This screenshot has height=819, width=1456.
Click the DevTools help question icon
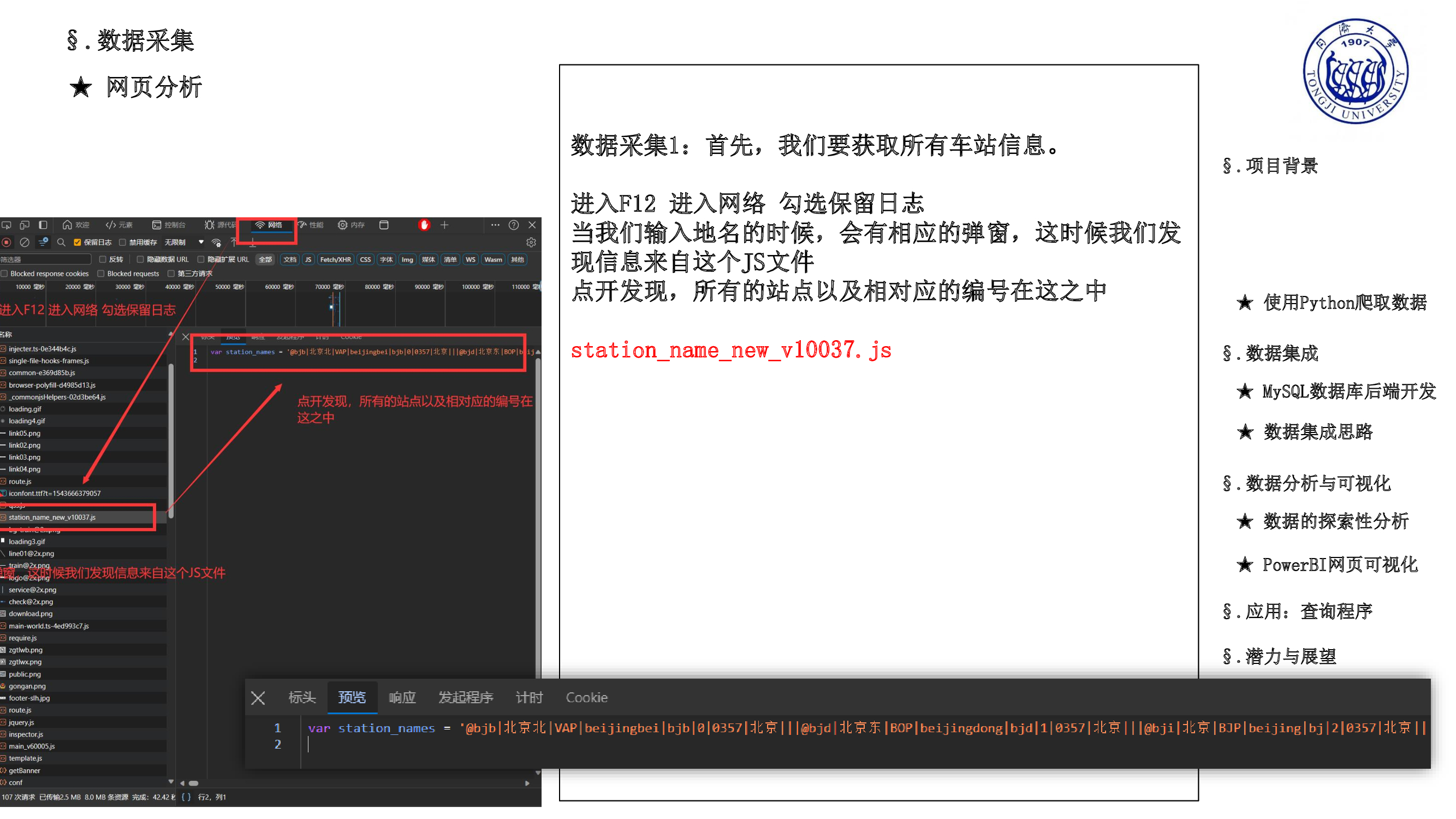point(513,225)
